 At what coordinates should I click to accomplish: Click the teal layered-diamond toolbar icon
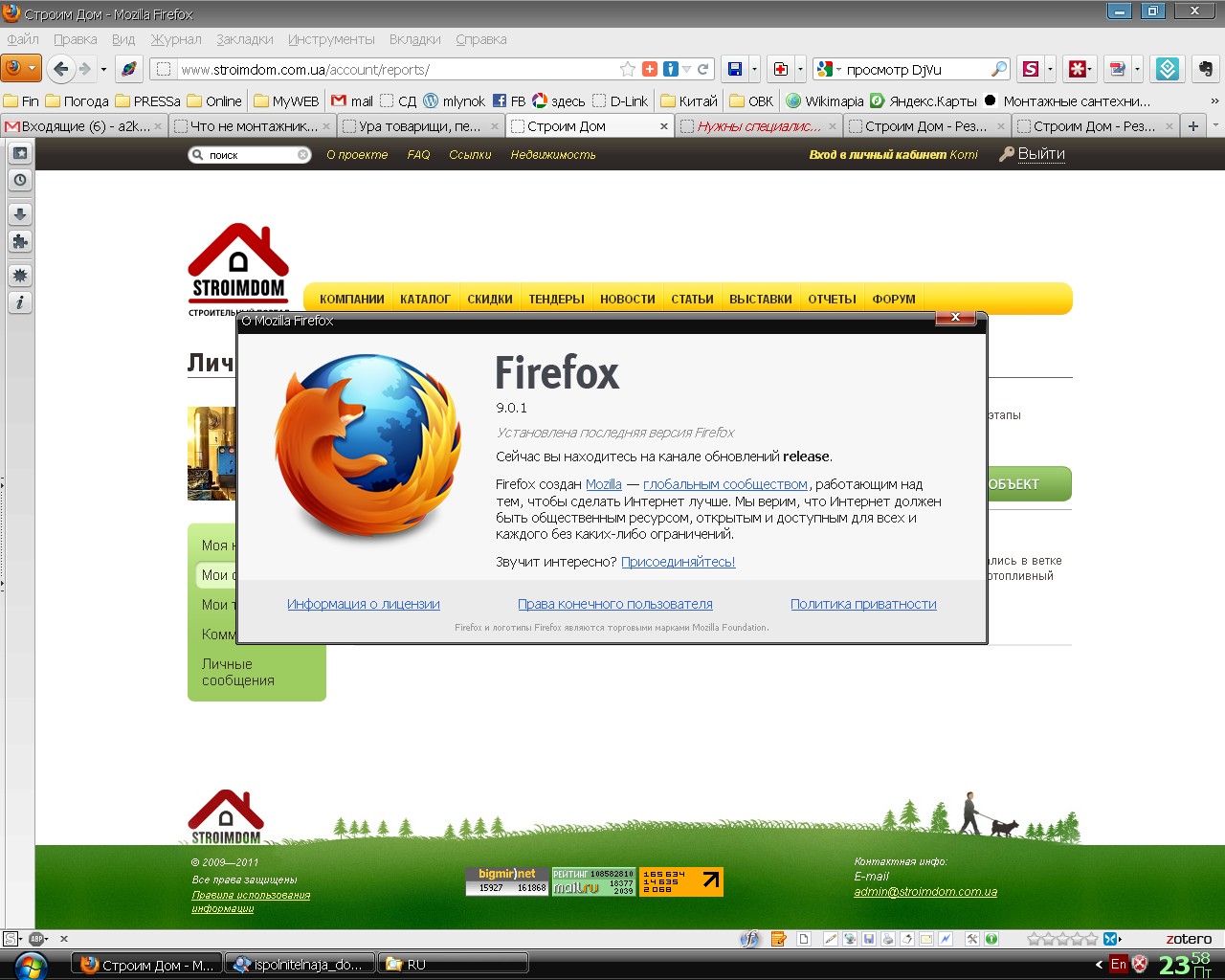tap(1167, 69)
